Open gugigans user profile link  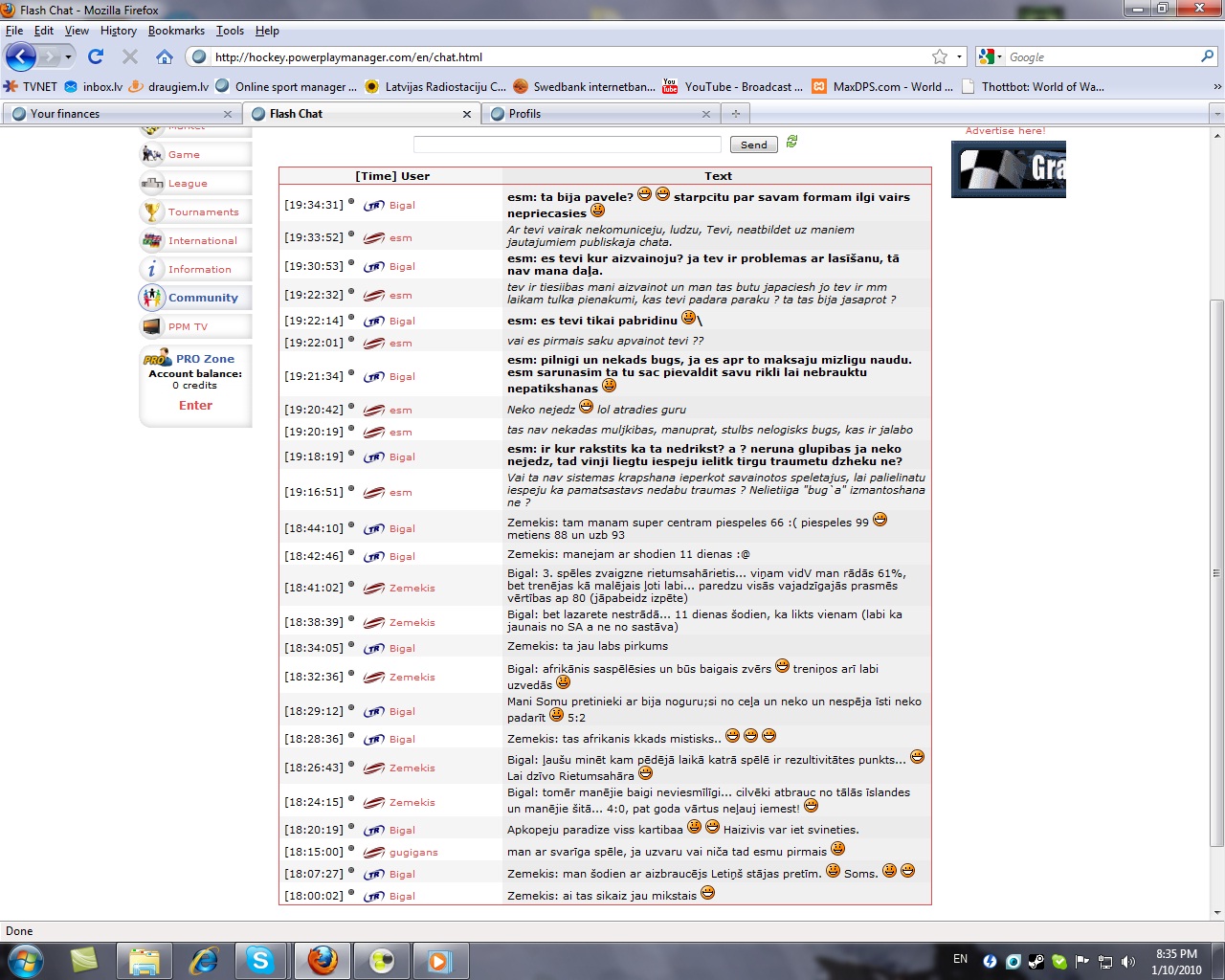(413, 852)
